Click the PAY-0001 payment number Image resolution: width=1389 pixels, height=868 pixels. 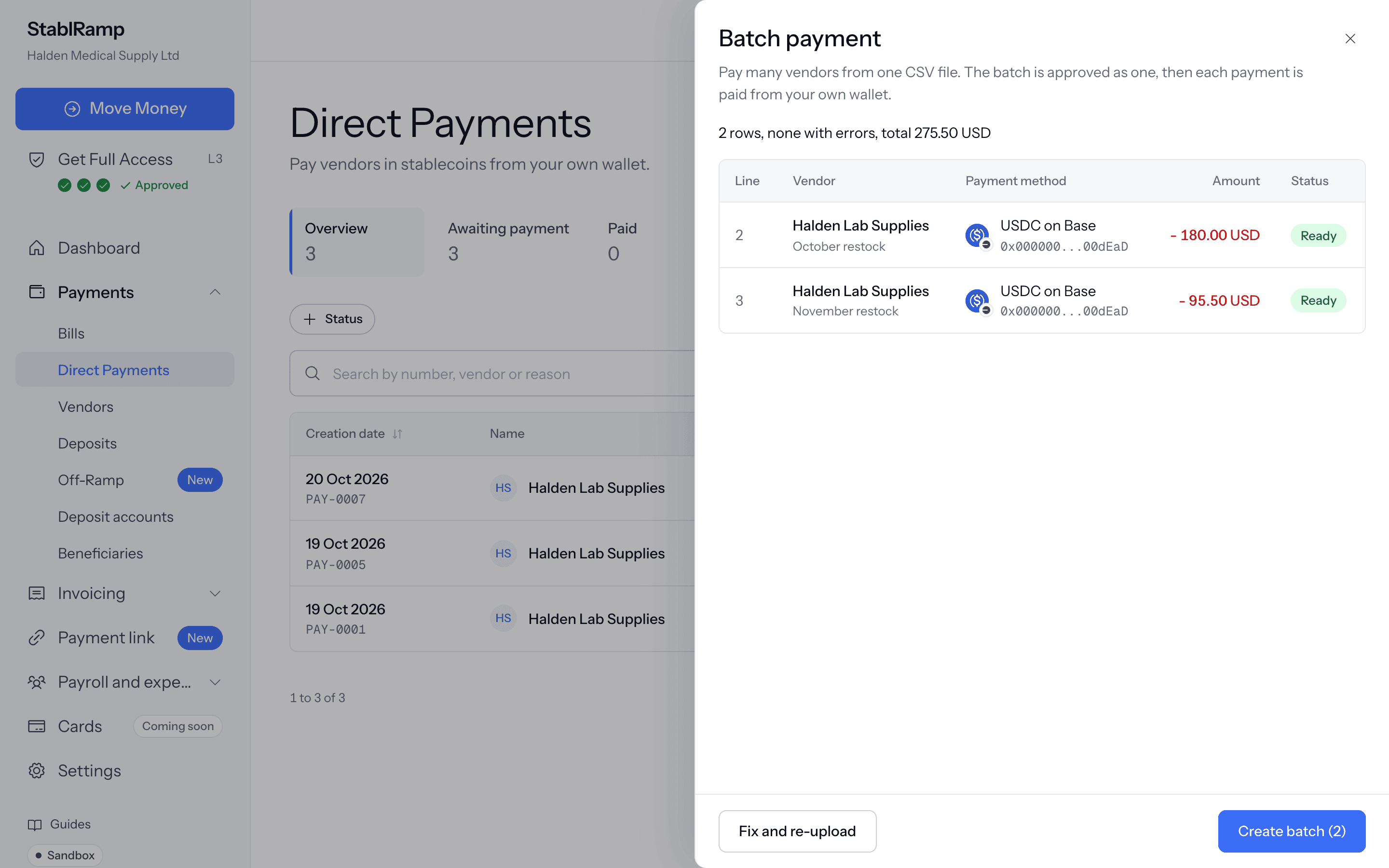coord(336,629)
